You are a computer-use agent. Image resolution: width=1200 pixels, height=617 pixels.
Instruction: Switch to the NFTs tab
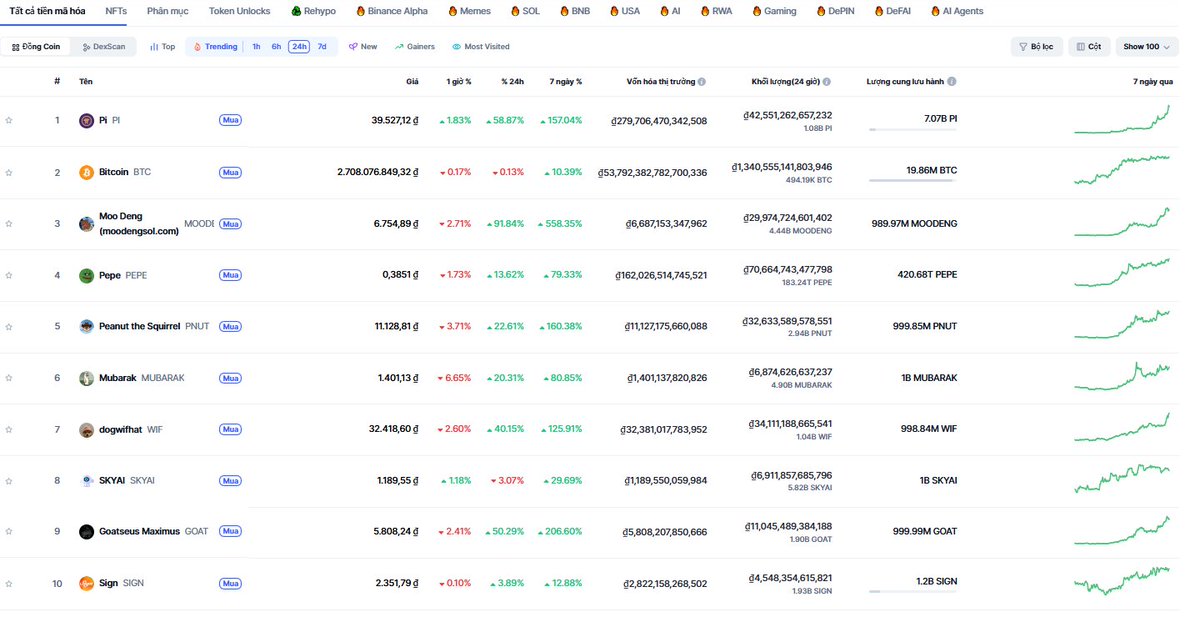116,11
